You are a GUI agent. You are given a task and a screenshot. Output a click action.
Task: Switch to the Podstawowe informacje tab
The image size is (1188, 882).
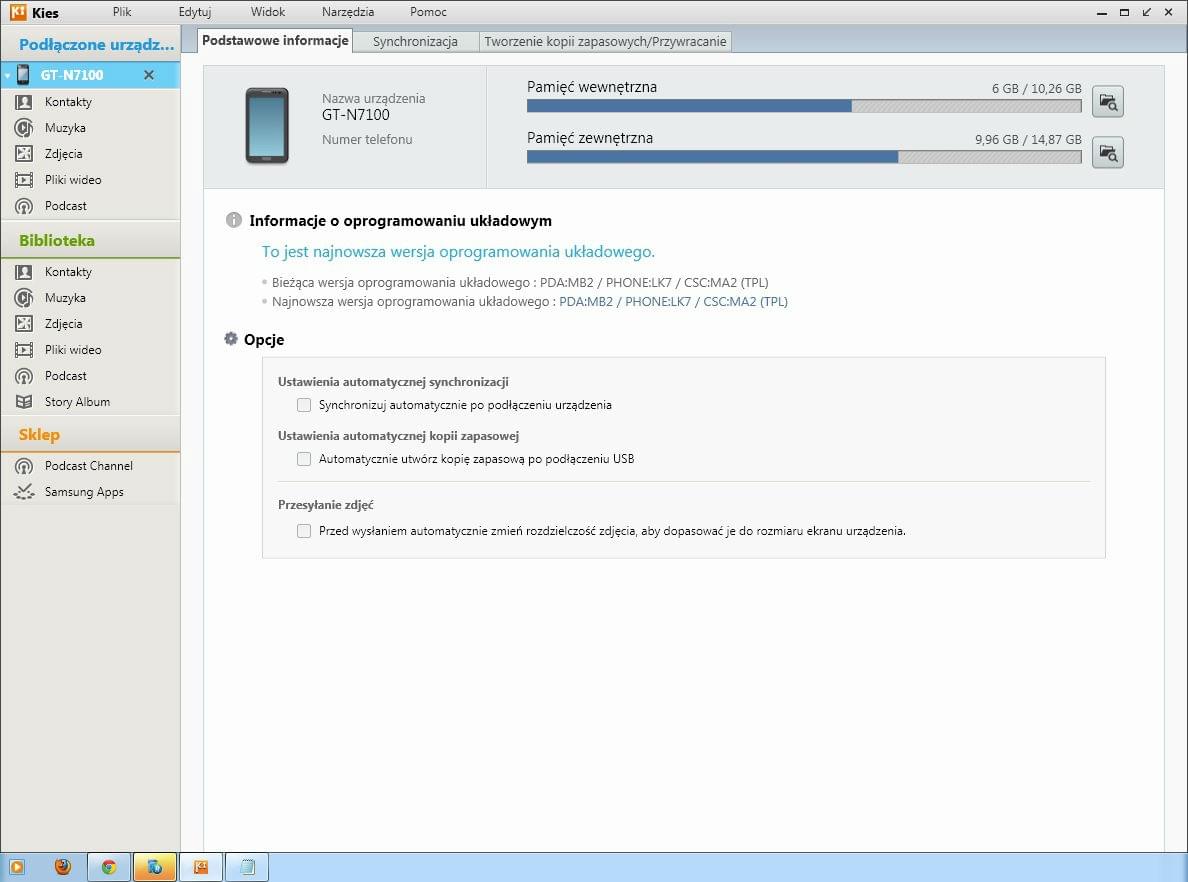click(275, 40)
